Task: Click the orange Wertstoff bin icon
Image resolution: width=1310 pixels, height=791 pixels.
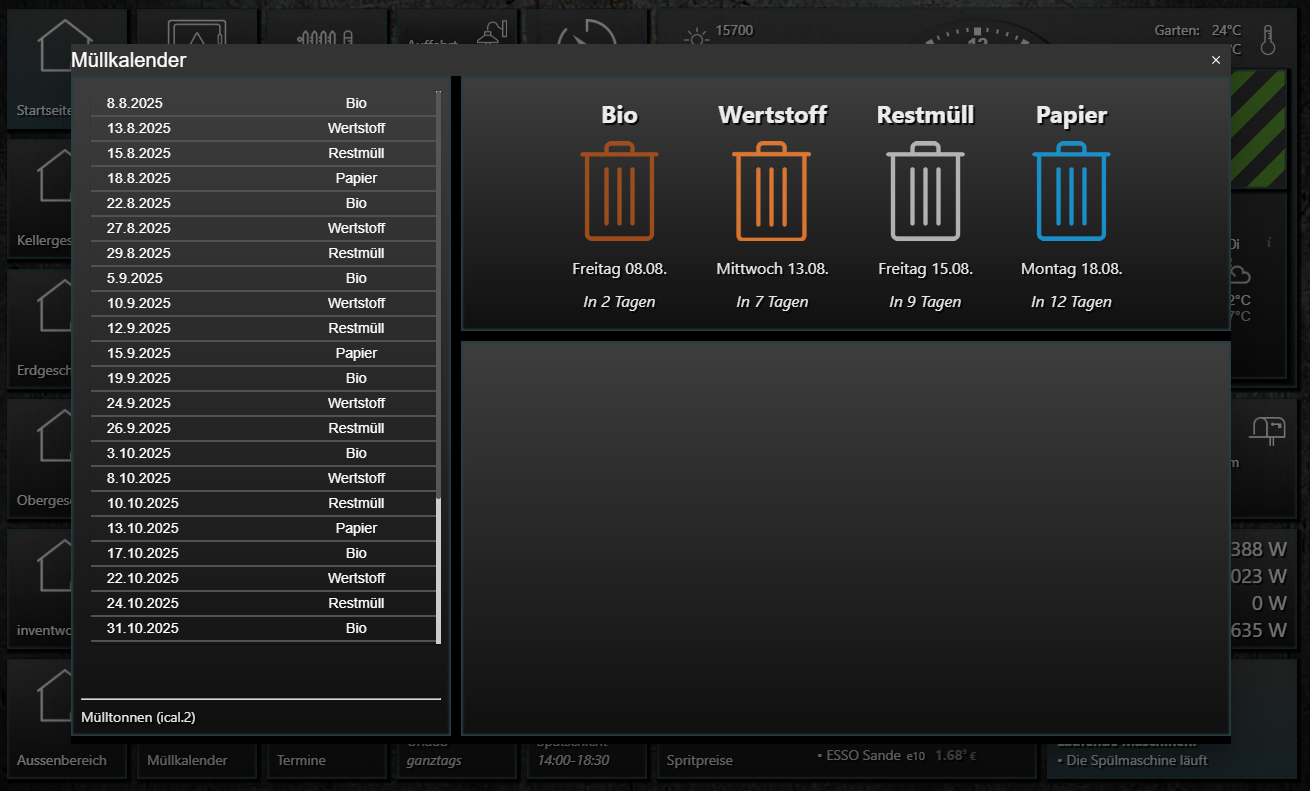Action: pyautogui.click(x=771, y=191)
